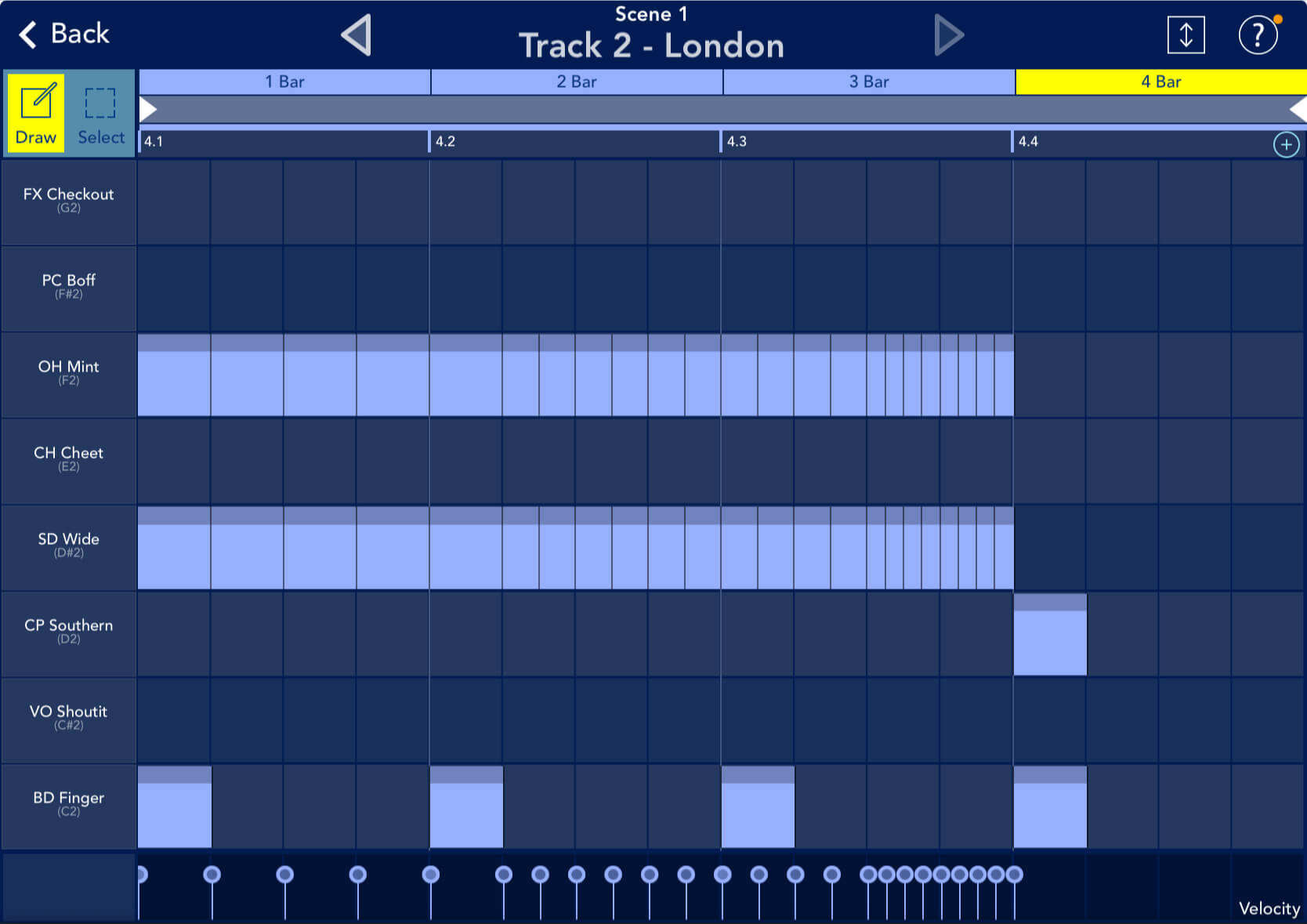Click the vertical resize arrows icon

(1186, 35)
